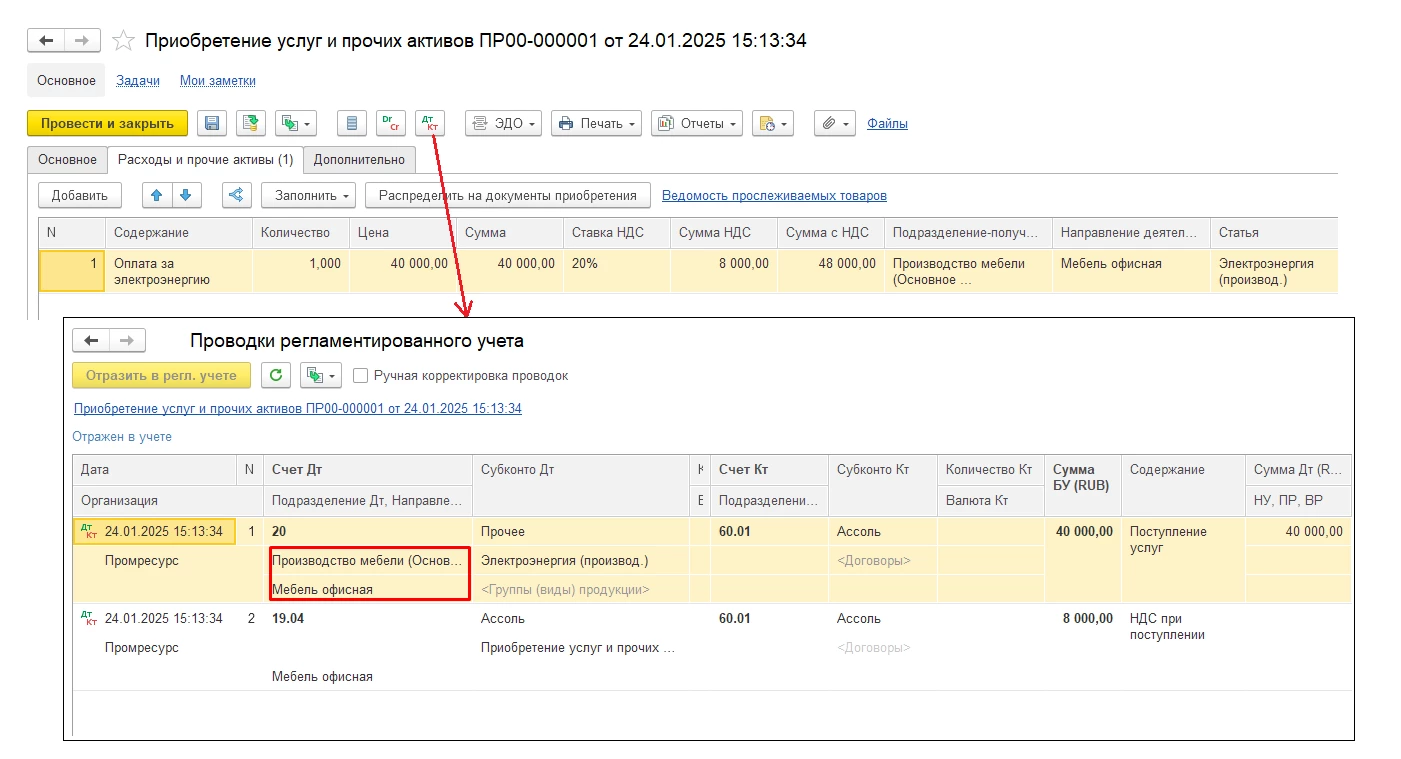
Task: Move row up with blue arrow
Action: [157, 195]
